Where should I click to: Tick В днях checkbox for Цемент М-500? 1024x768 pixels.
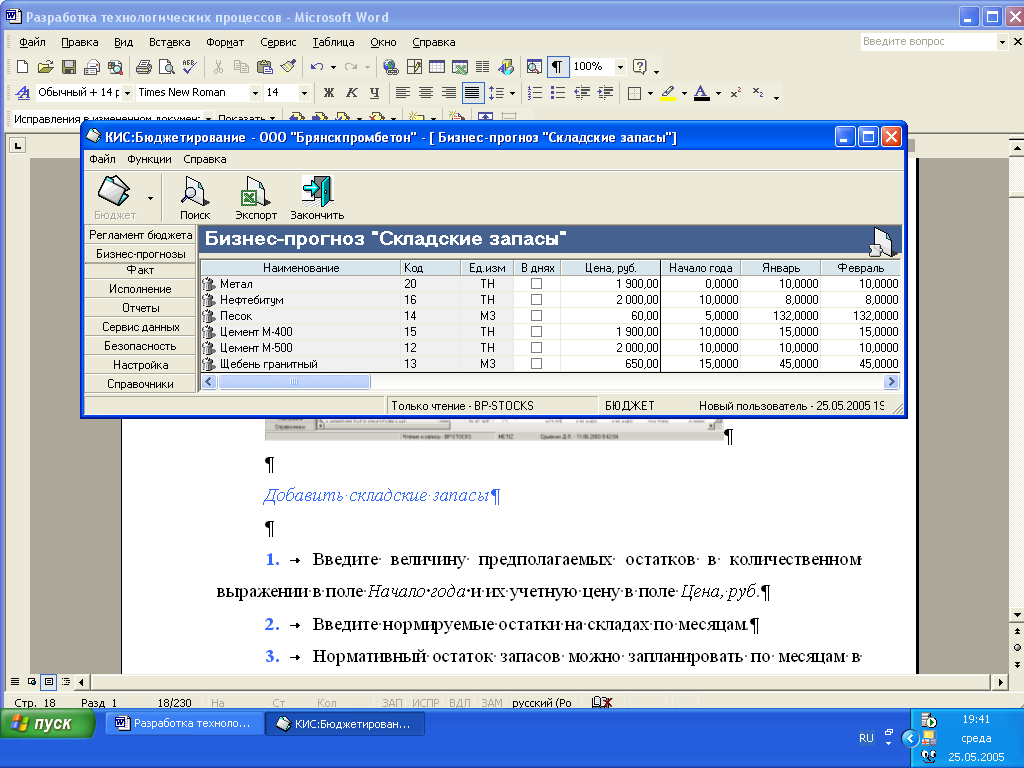point(536,348)
